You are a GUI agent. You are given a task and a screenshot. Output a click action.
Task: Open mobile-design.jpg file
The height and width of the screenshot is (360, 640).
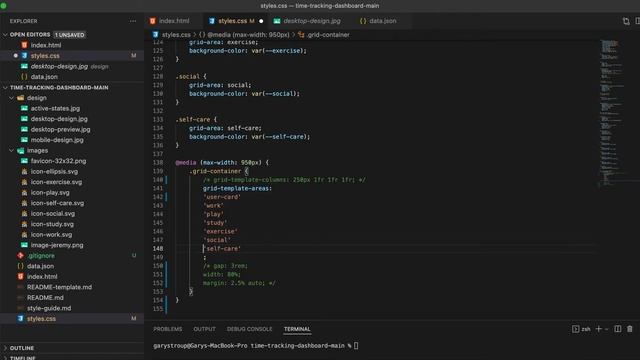coord(57,140)
